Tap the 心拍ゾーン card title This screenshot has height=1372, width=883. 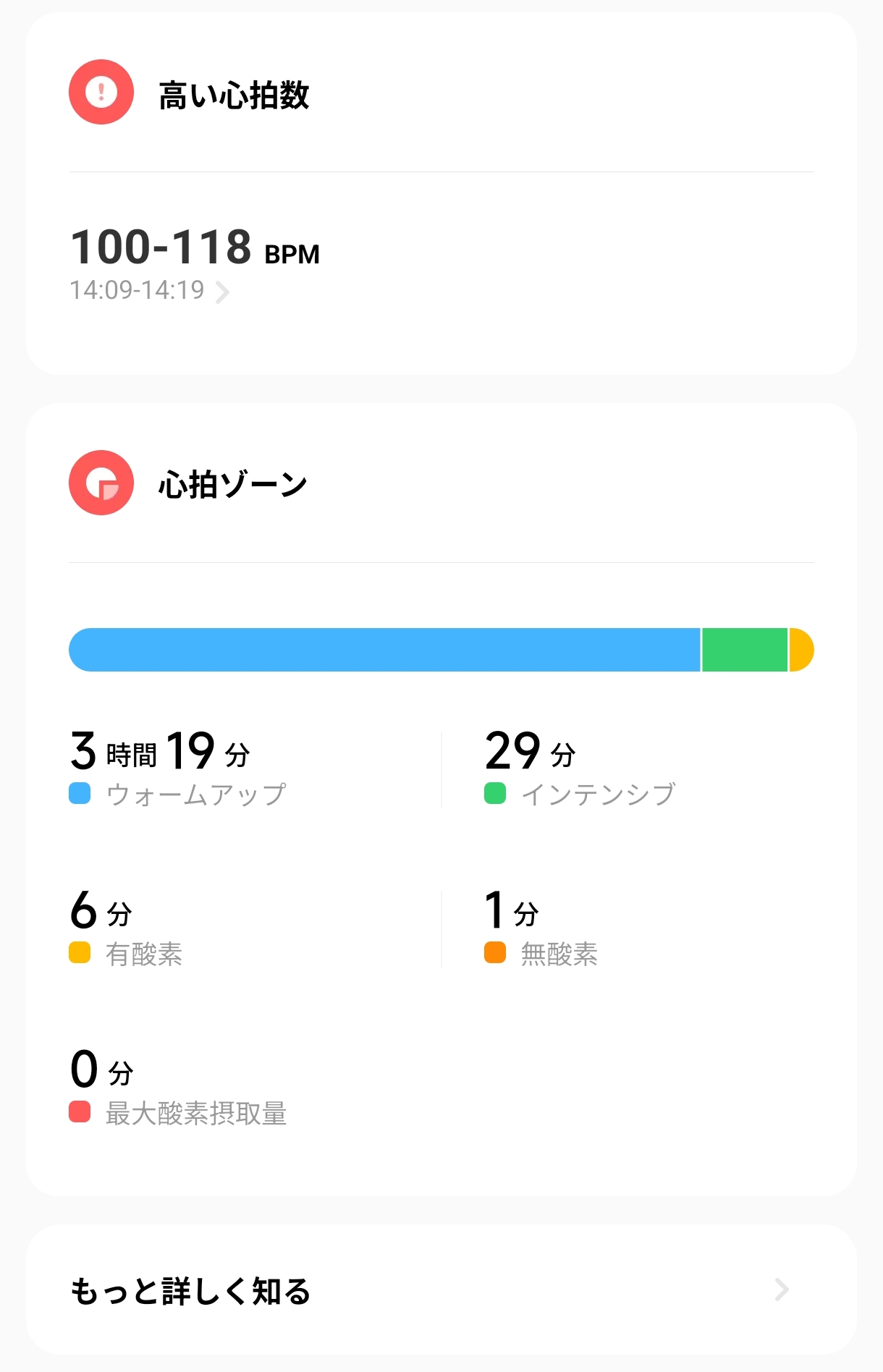[233, 485]
